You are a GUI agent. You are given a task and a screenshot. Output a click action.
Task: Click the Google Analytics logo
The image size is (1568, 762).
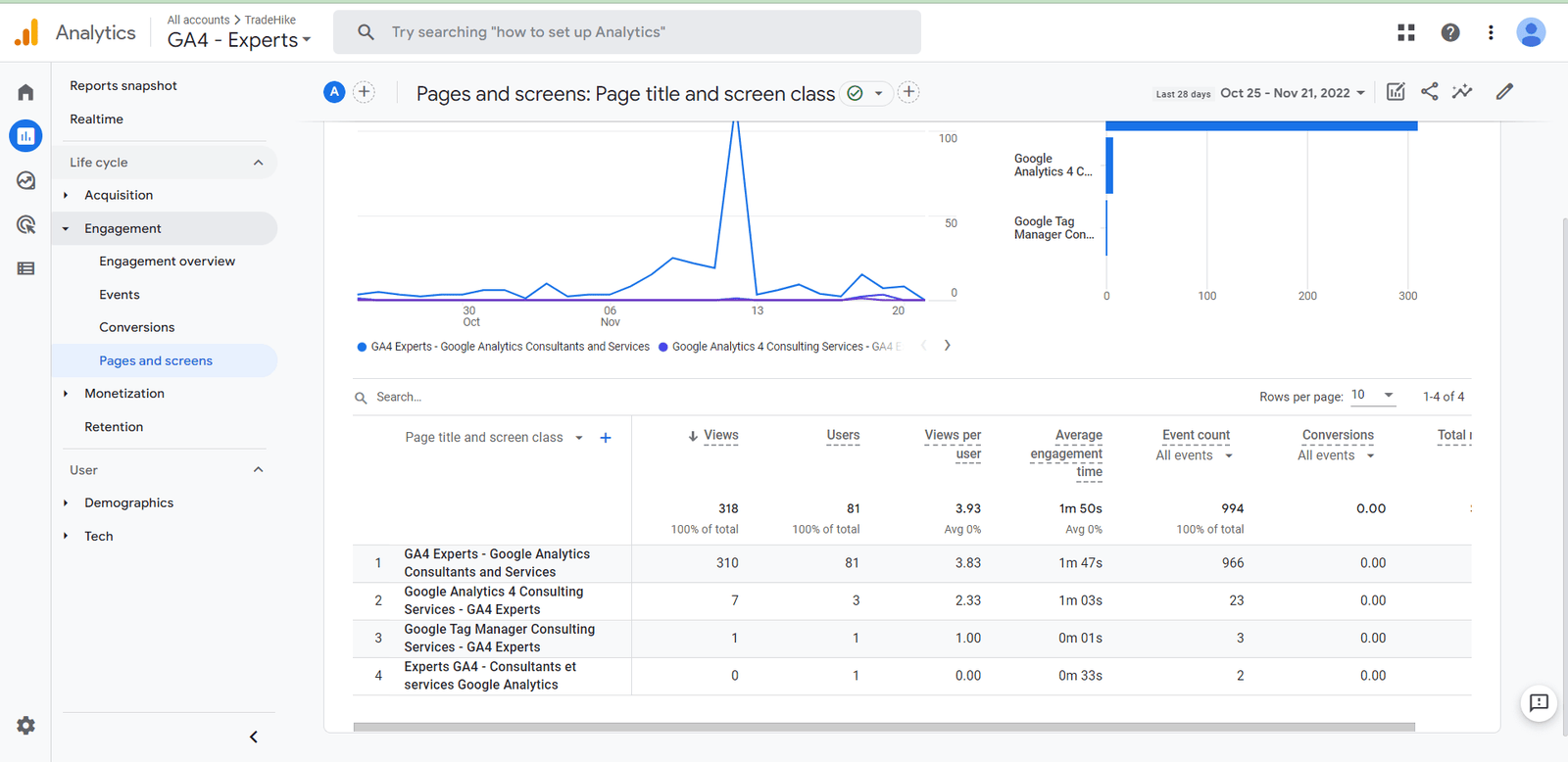coord(26,32)
